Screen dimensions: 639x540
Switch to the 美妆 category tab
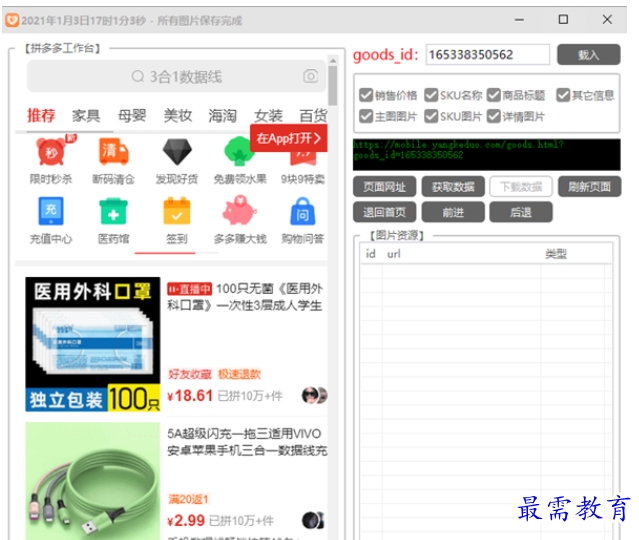point(177,116)
